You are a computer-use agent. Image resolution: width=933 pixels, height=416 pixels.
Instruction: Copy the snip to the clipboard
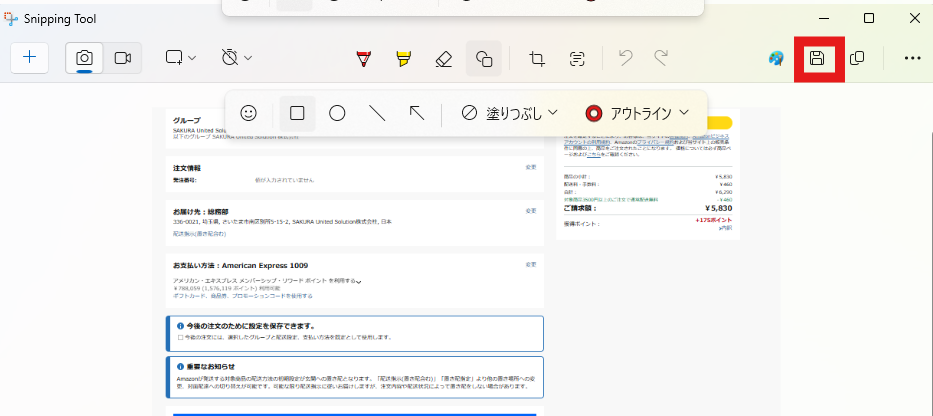point(857,59)
